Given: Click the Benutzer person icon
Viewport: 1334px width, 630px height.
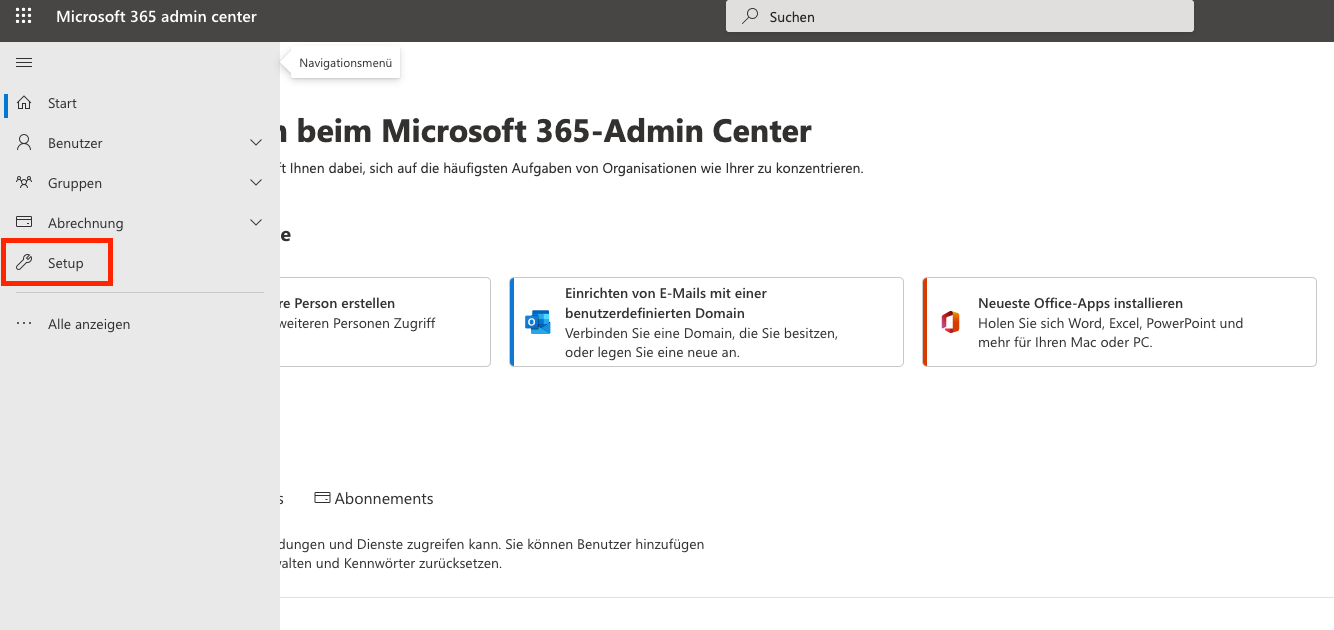Looking at the screenshot, I should click(25, 143).
